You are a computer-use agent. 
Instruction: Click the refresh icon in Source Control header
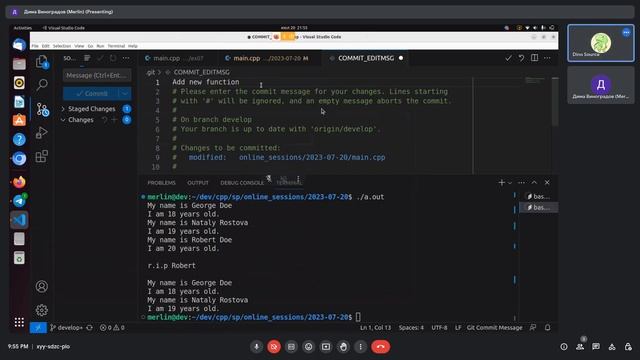[113, 58]
